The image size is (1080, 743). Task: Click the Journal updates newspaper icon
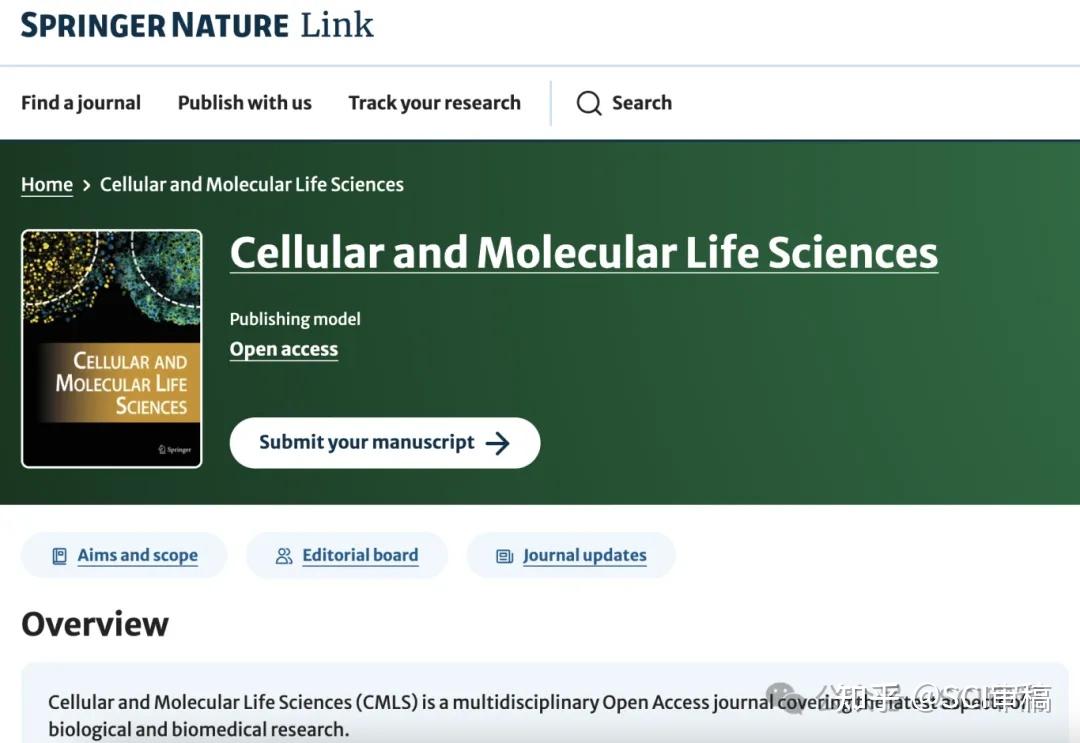click(x=503, y=555)
